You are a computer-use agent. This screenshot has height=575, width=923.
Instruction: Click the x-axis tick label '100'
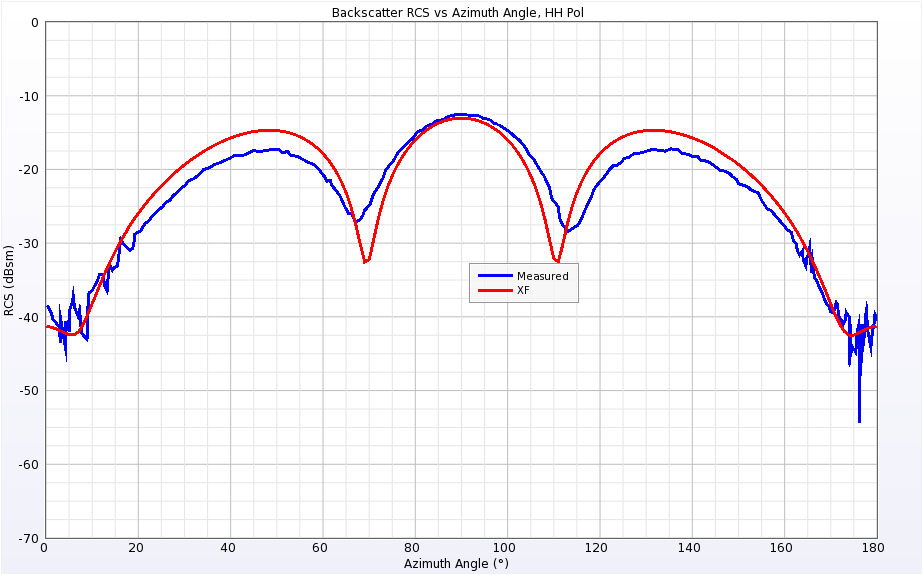tap(505, 548)
